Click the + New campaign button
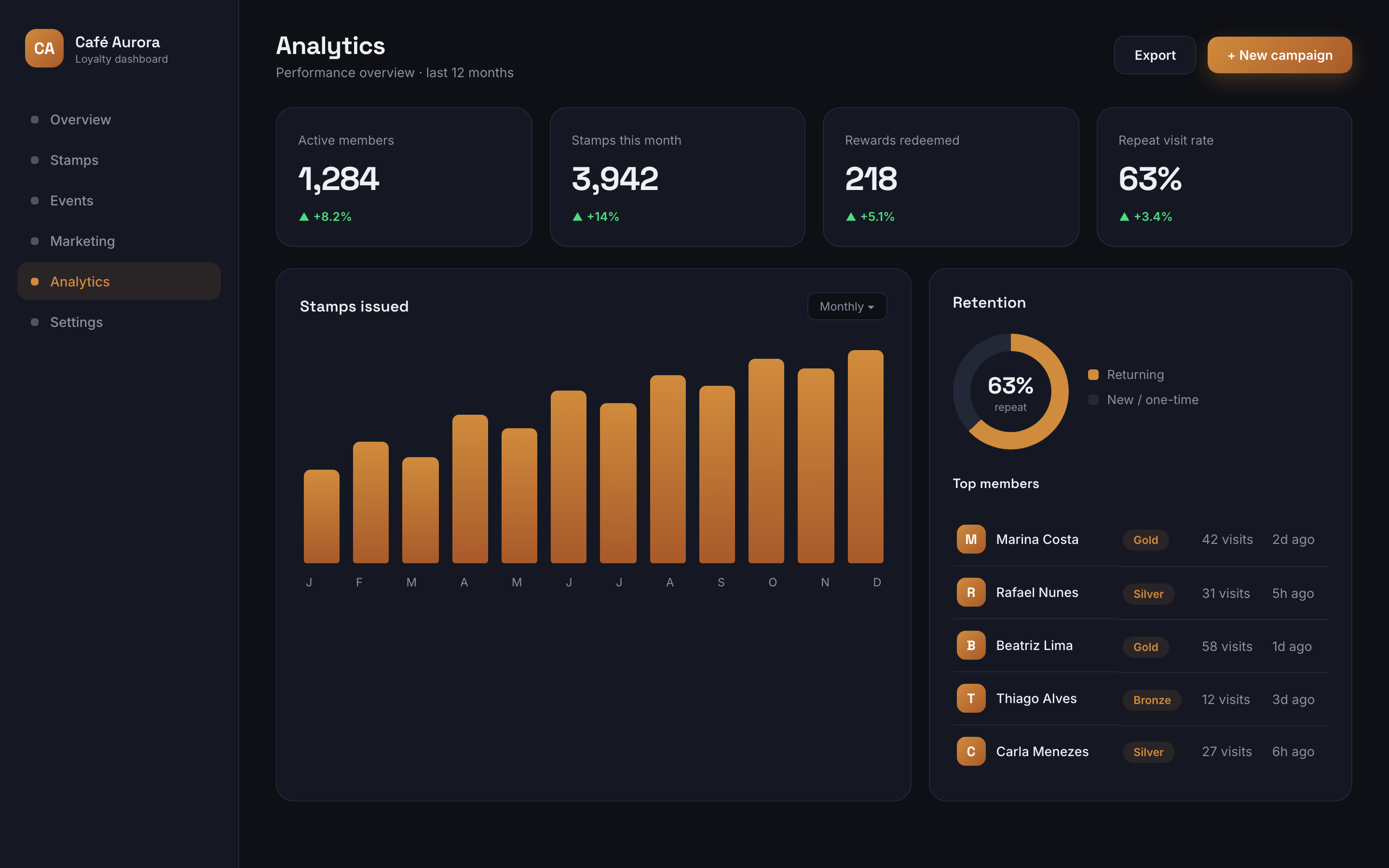This screenshot has height=868, width=1389. (1280, 55)
